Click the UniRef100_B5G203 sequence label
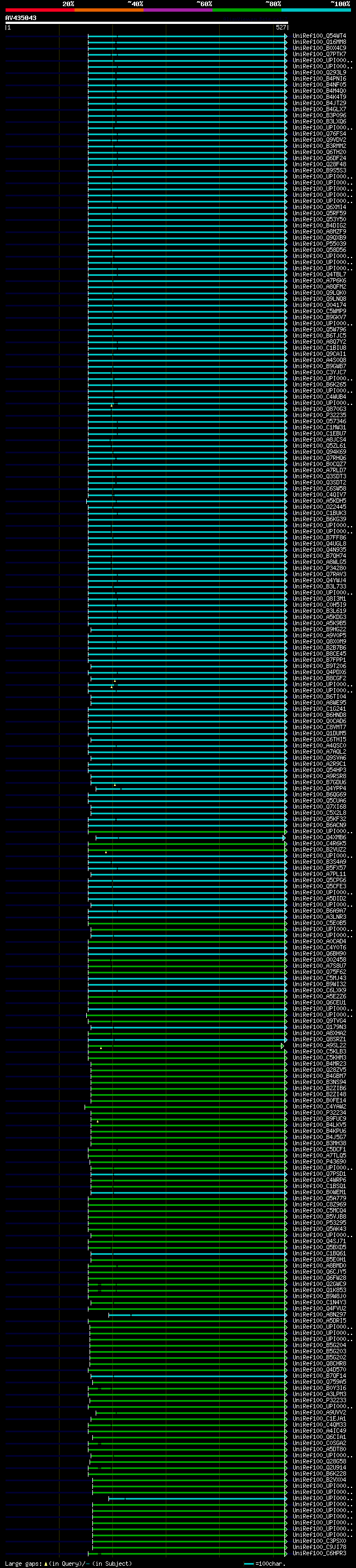Image resolution: width=356 pixels, height=1568 pixels. 319,1351
